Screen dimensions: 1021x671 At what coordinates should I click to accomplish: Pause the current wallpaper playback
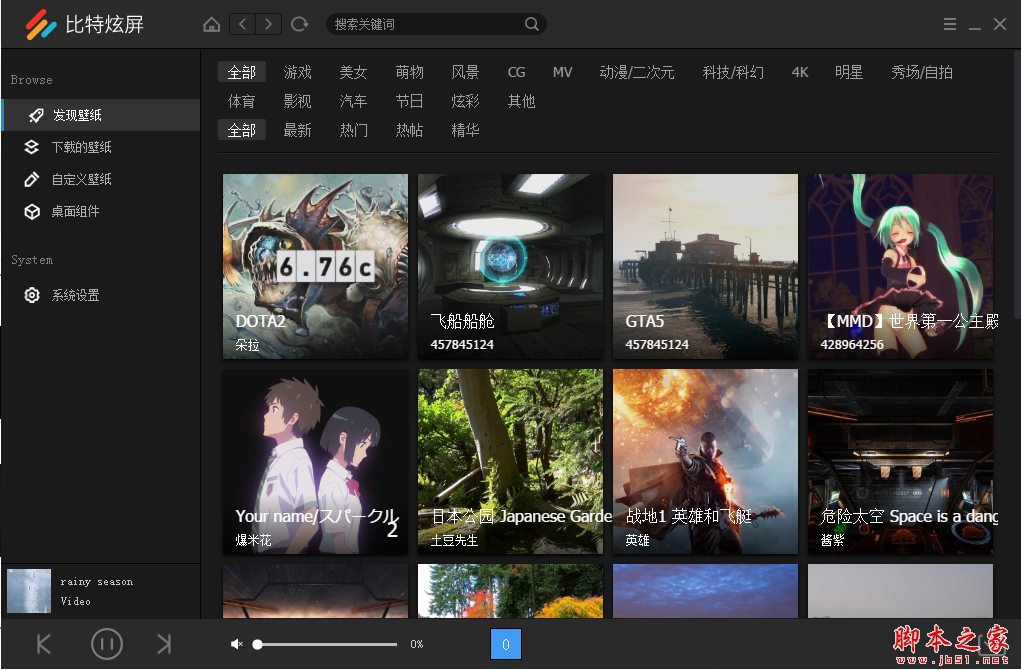pyautogui.click(x=107, y=644)
